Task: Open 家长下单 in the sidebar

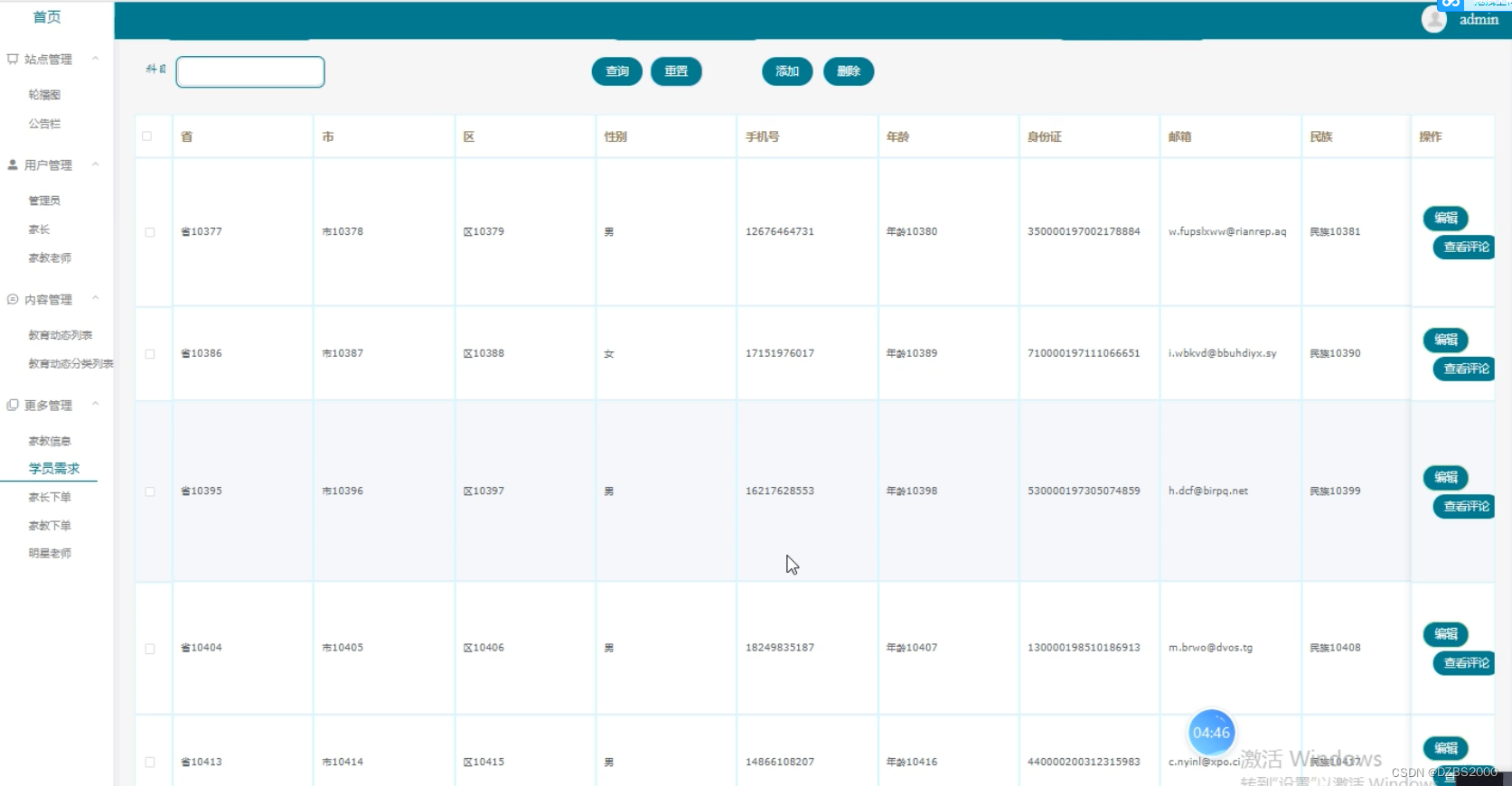Action: point(50,498)
